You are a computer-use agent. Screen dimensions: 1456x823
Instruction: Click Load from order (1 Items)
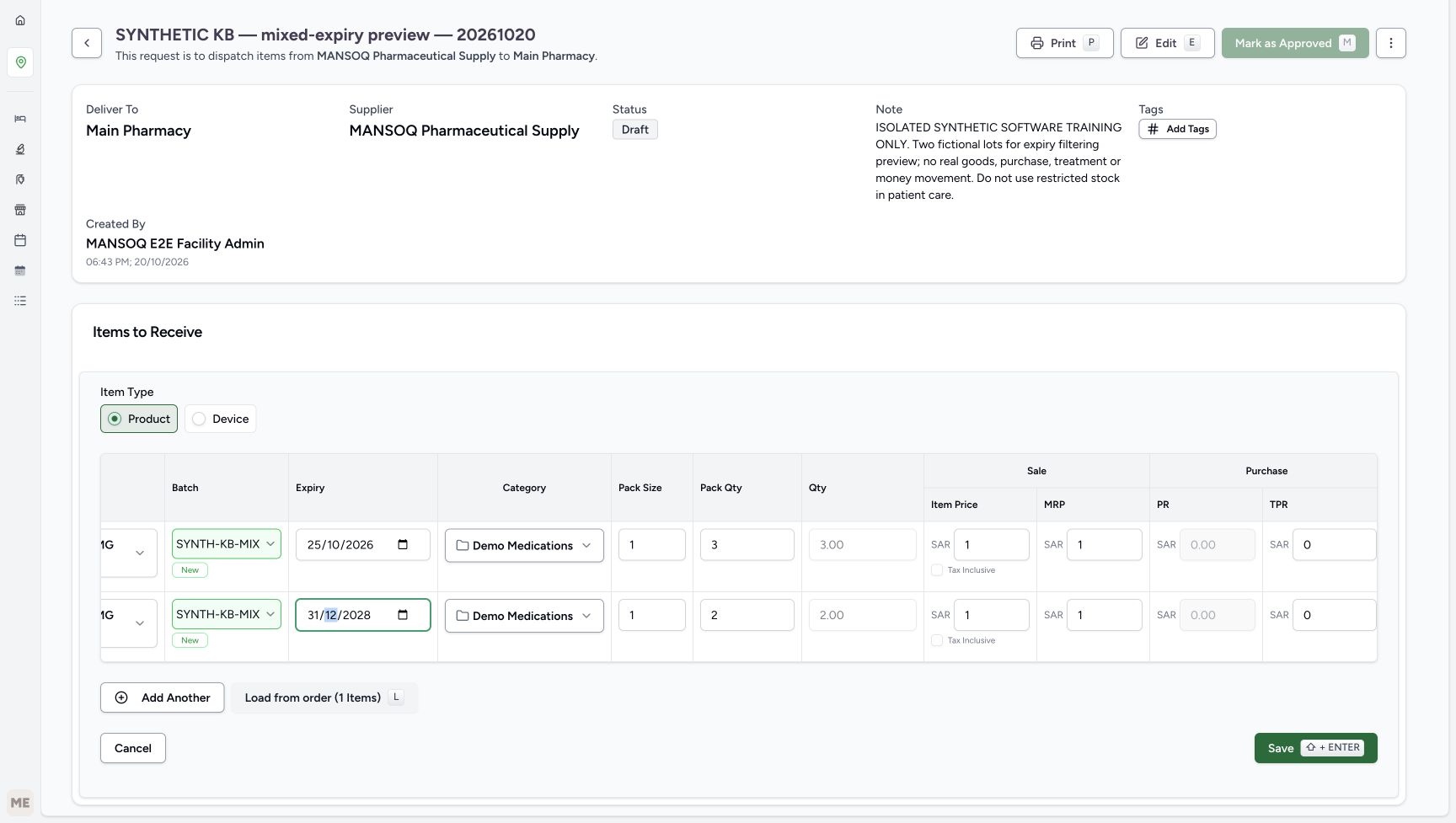[x=324, y=697]
